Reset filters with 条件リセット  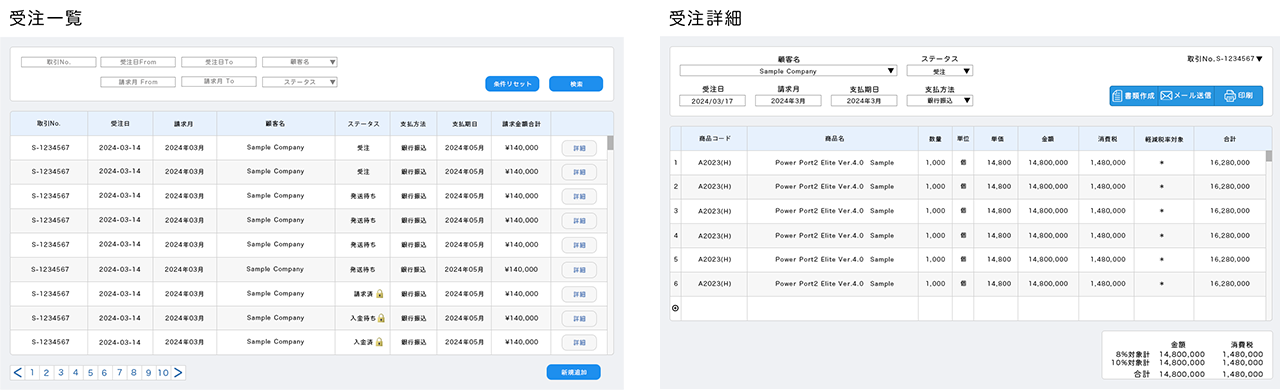[512, 84]
